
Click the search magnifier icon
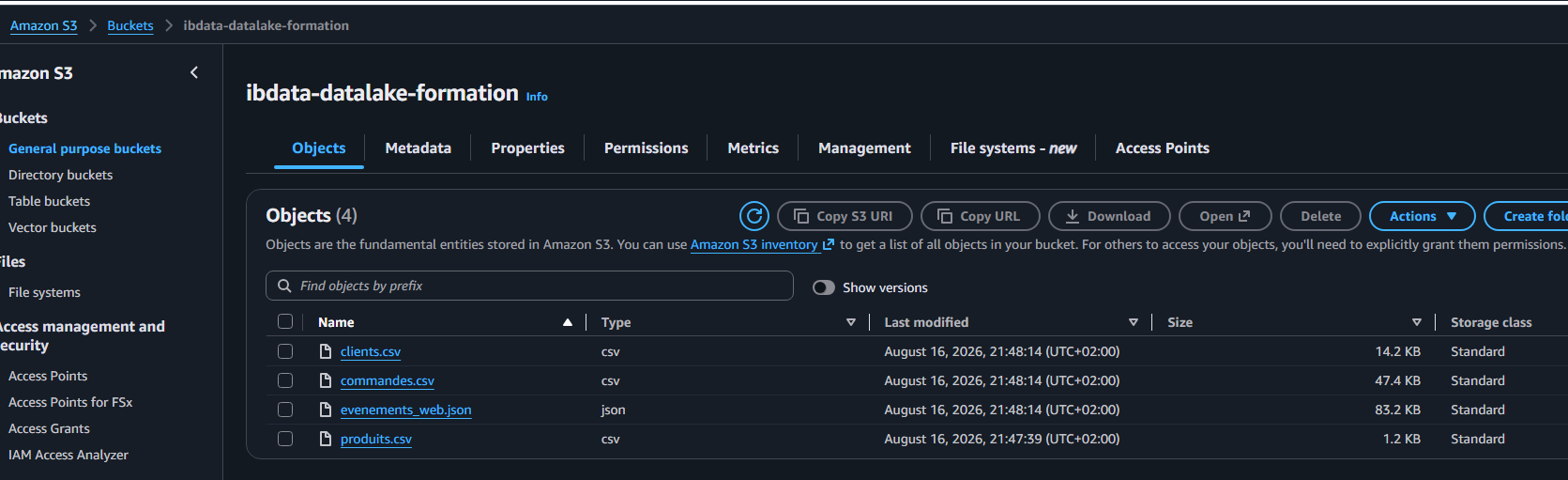[x=284, y=286]
